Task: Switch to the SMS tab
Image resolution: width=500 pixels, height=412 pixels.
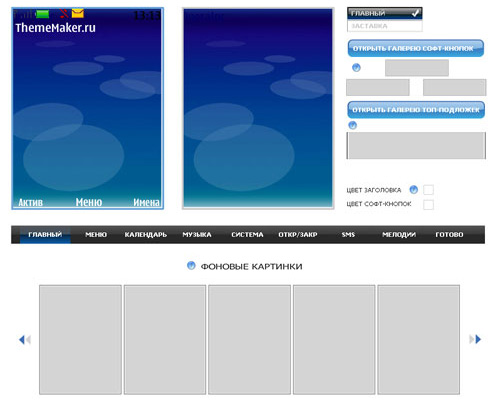Action: click(348, 235)
